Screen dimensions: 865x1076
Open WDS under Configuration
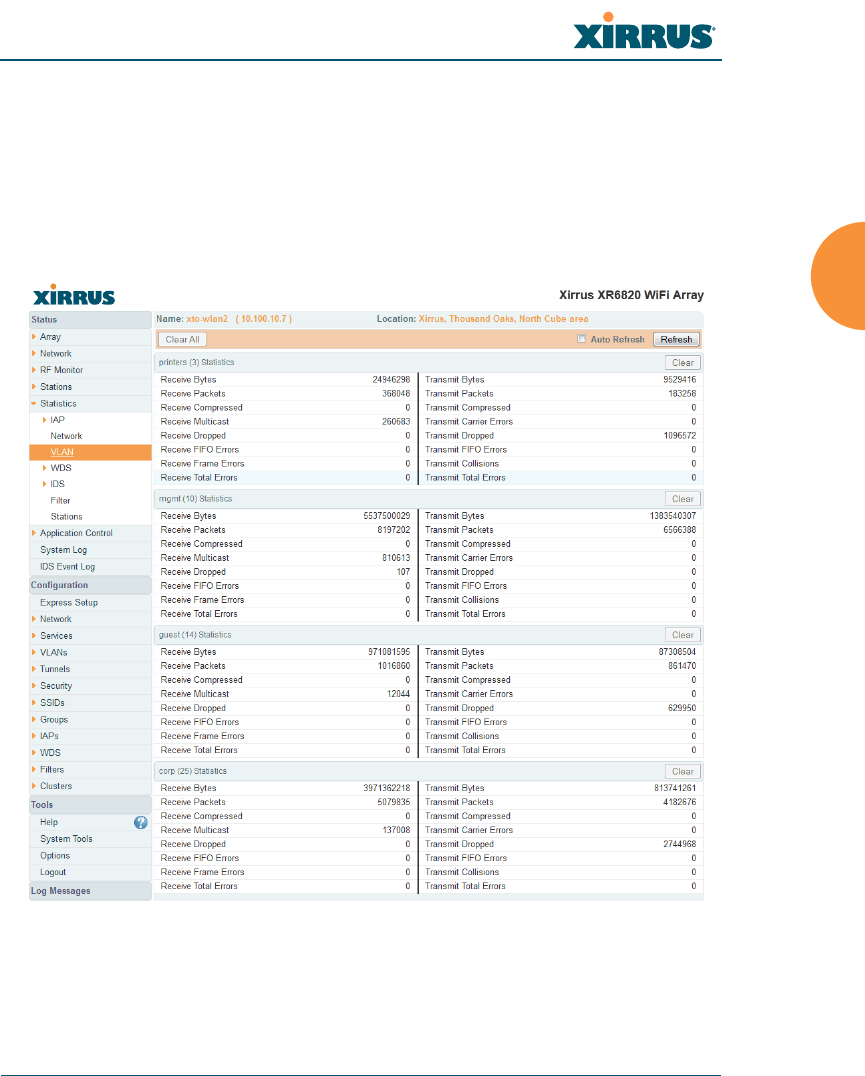[50, 753]
